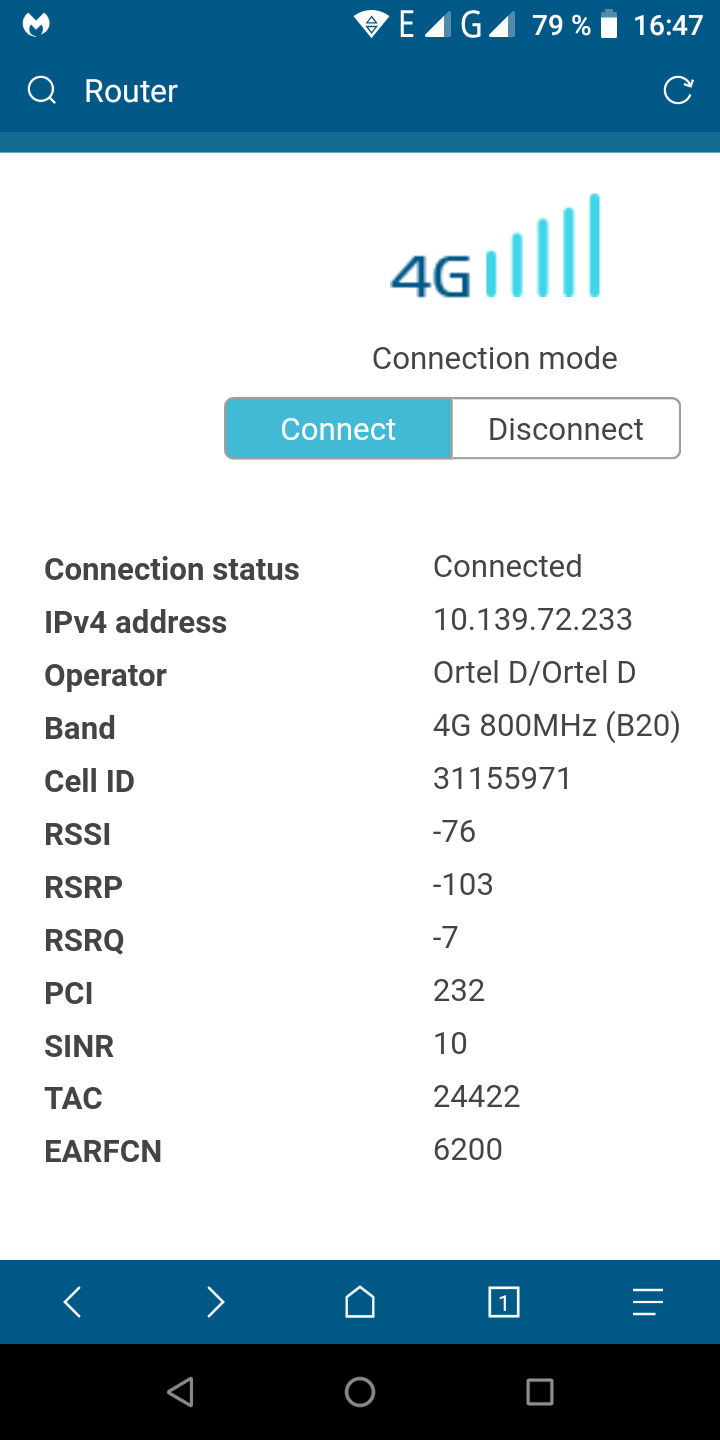Open the browser home page icon
This screenshot has width=720, height=1440.
click(360, 1302)
